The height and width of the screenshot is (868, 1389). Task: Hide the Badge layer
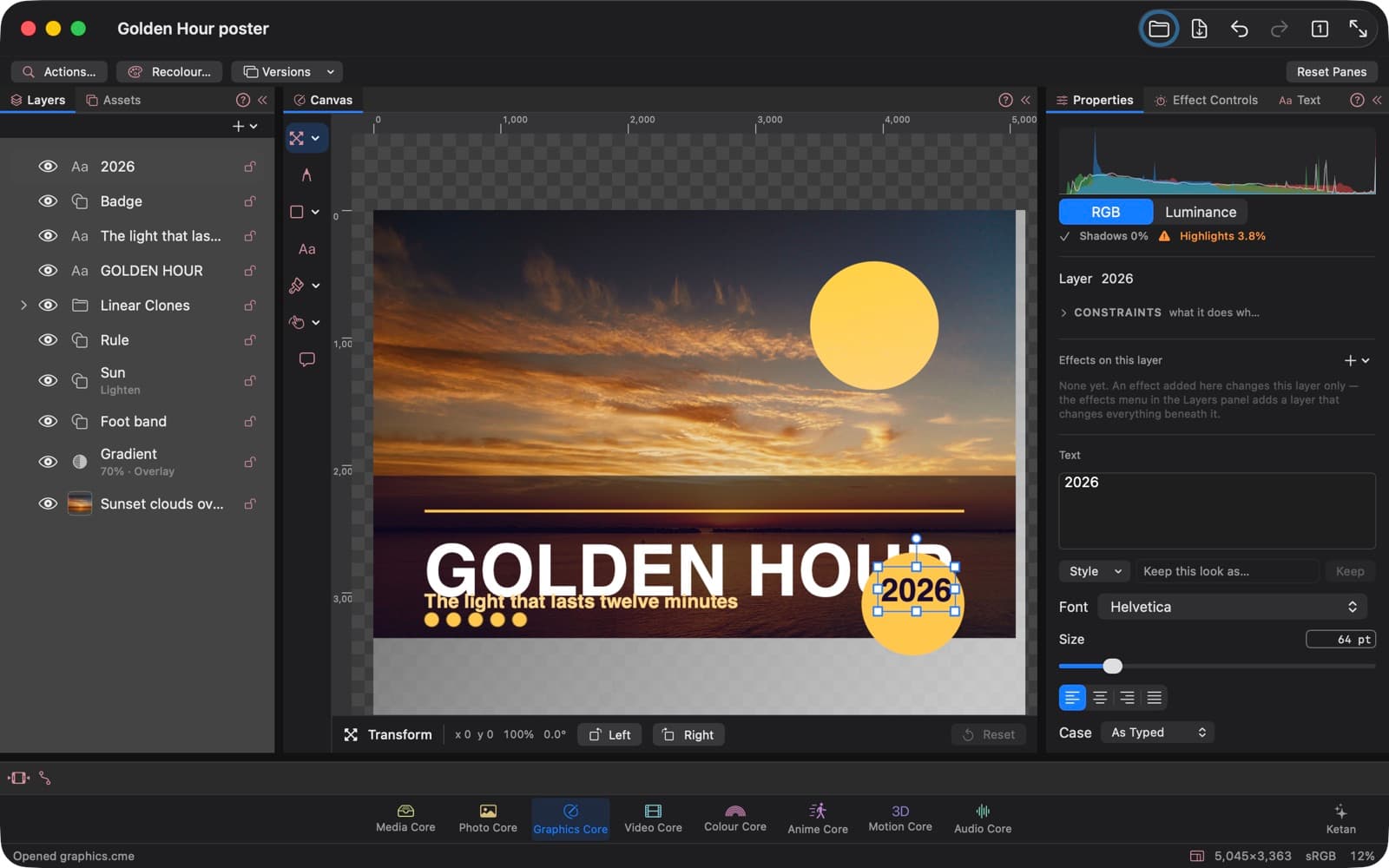(48, 201)
